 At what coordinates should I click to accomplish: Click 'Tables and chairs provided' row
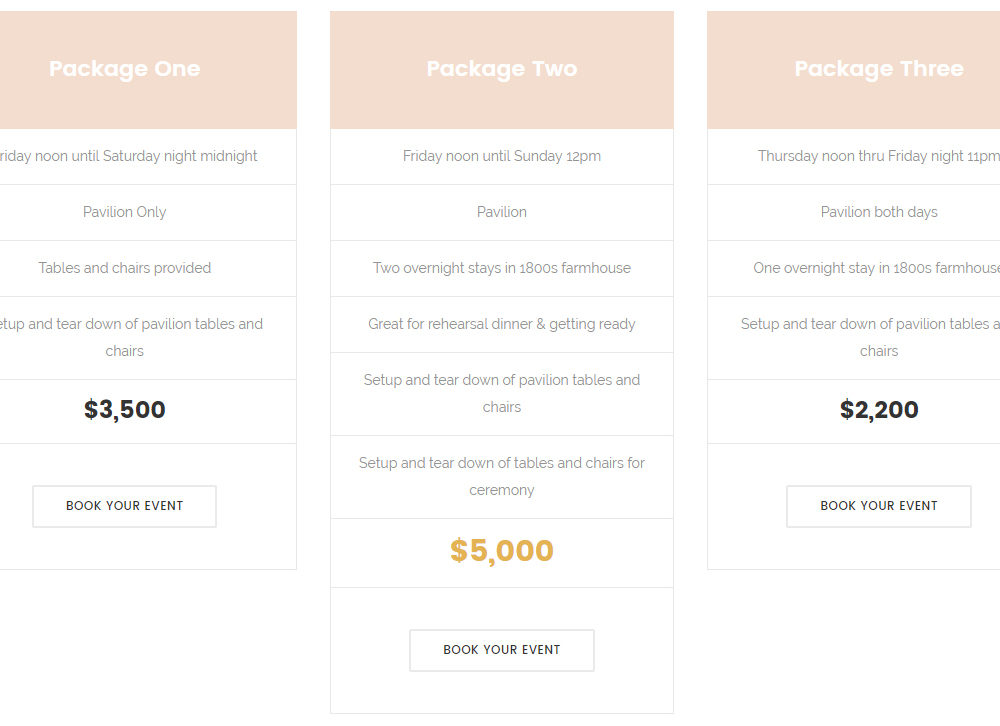[x=148, y=269]
